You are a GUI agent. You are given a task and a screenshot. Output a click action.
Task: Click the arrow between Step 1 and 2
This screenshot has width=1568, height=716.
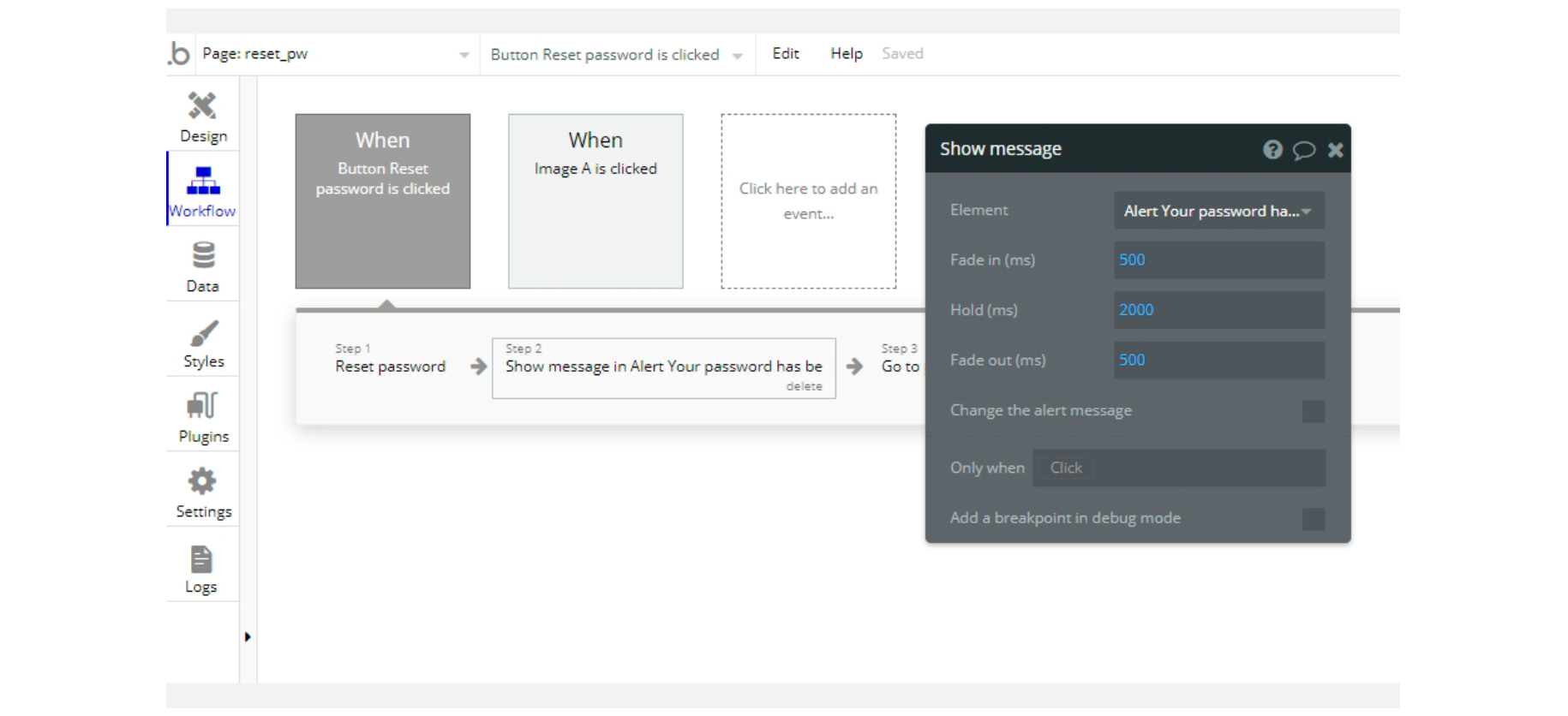478,367
